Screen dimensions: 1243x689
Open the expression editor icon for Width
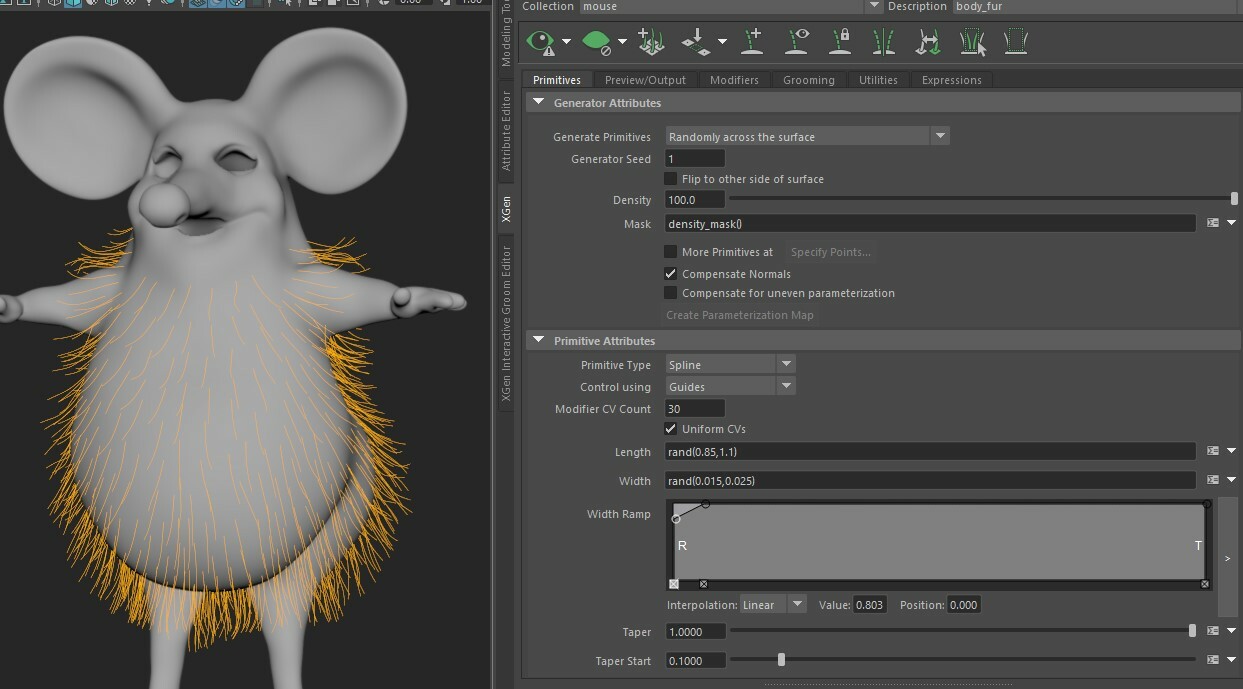tap(1213, 480)
